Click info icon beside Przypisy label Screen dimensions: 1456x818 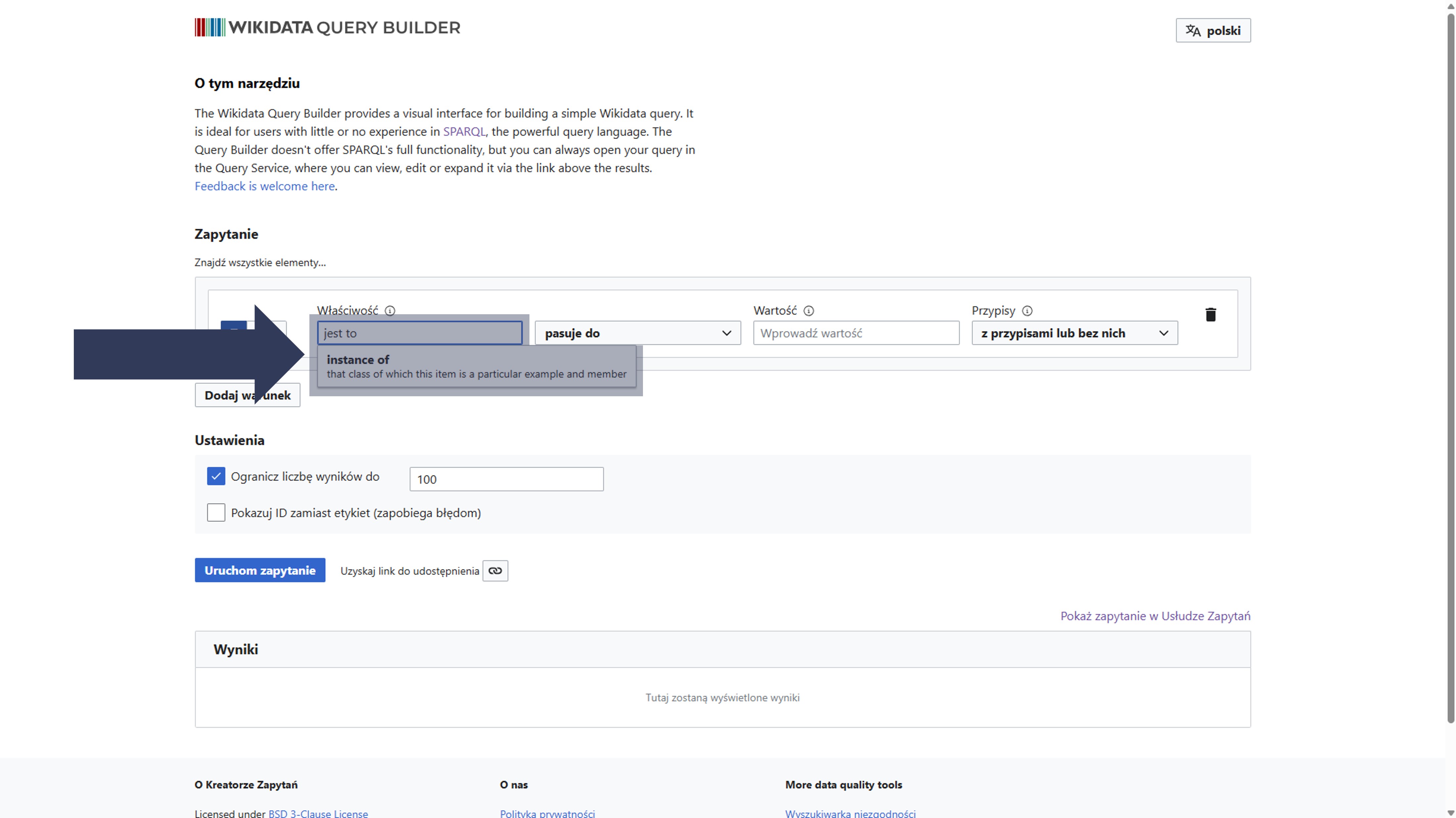1027,311
